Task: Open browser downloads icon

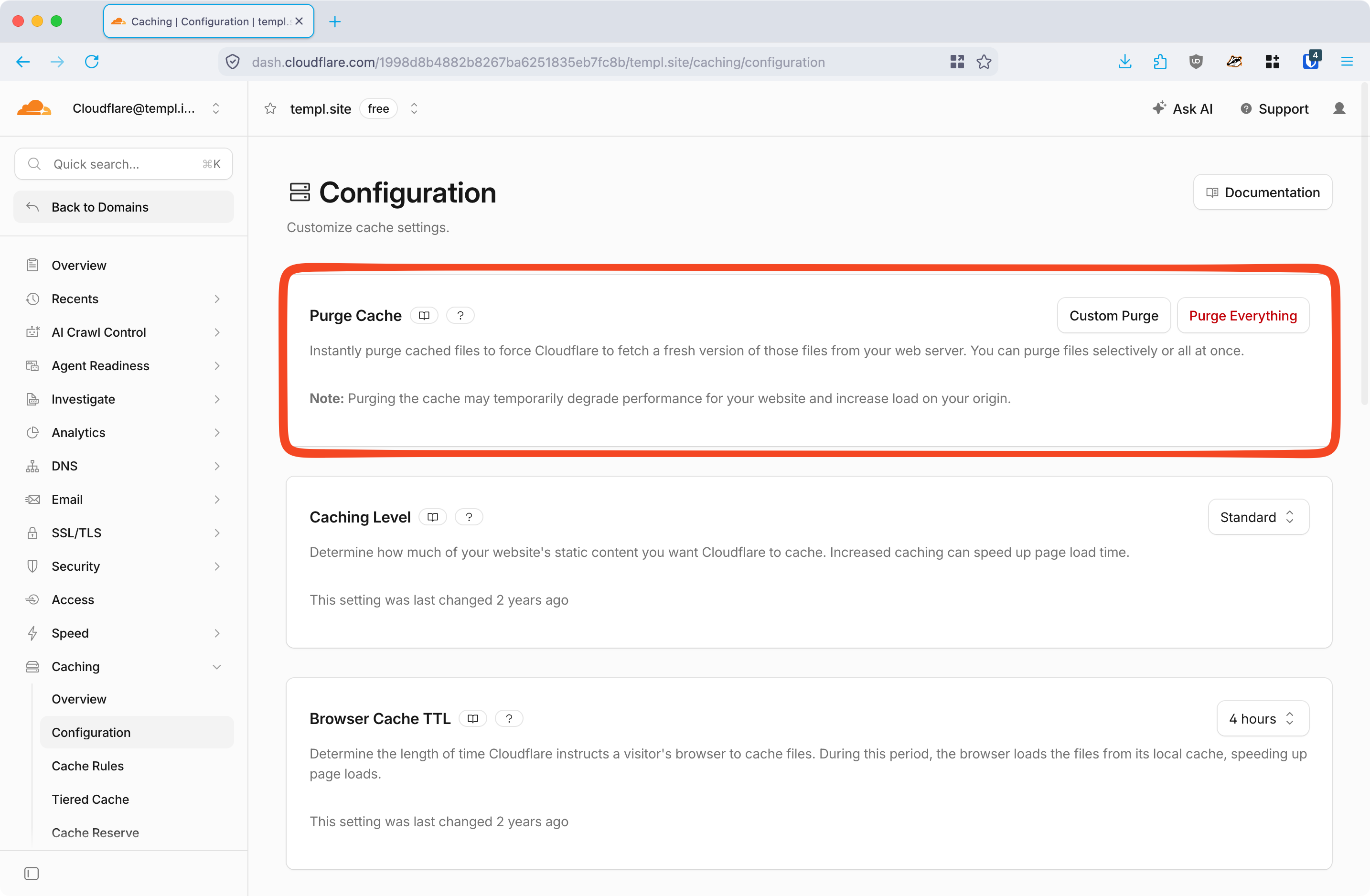Action: (x=1125, y=62)
